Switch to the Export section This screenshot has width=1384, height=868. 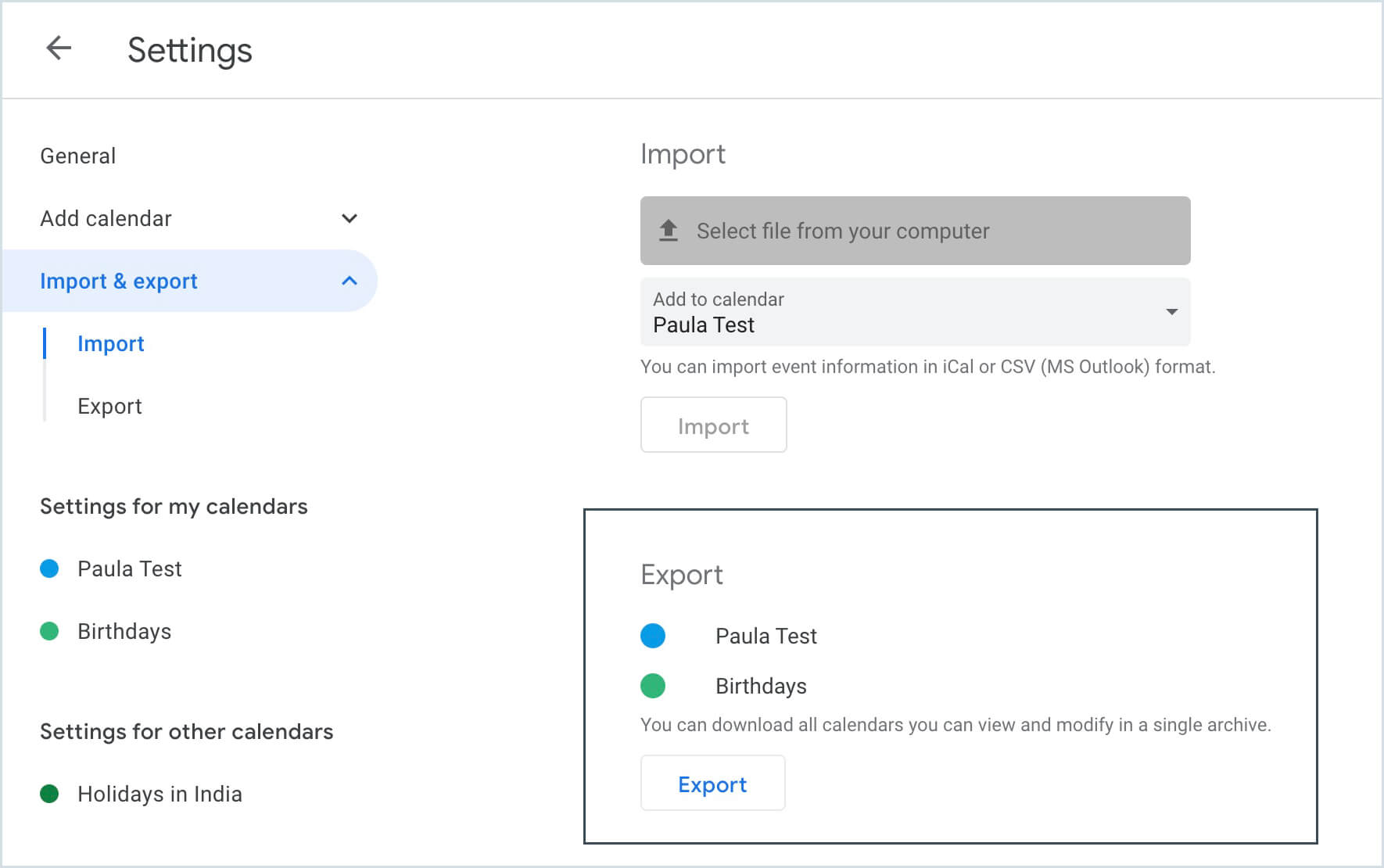[109, 406]
